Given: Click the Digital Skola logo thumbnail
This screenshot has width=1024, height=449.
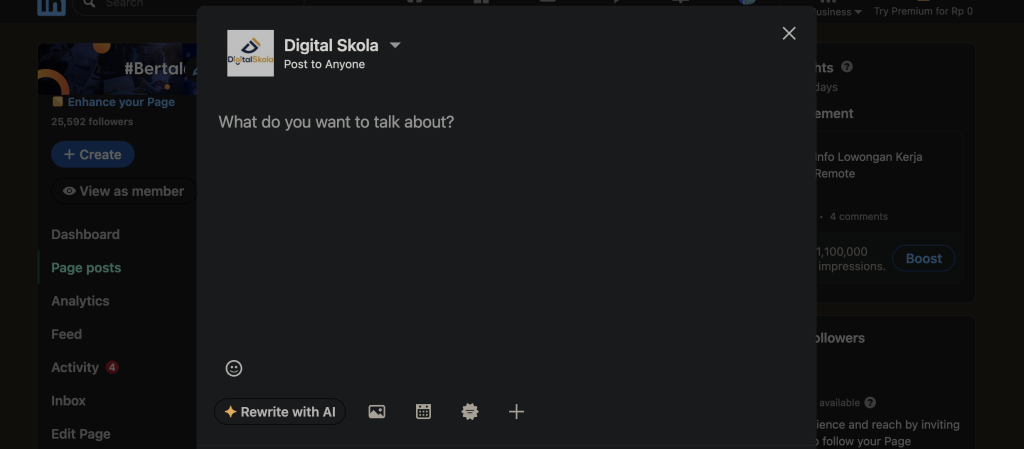Looking at the screenshot, I should [250, 54].
